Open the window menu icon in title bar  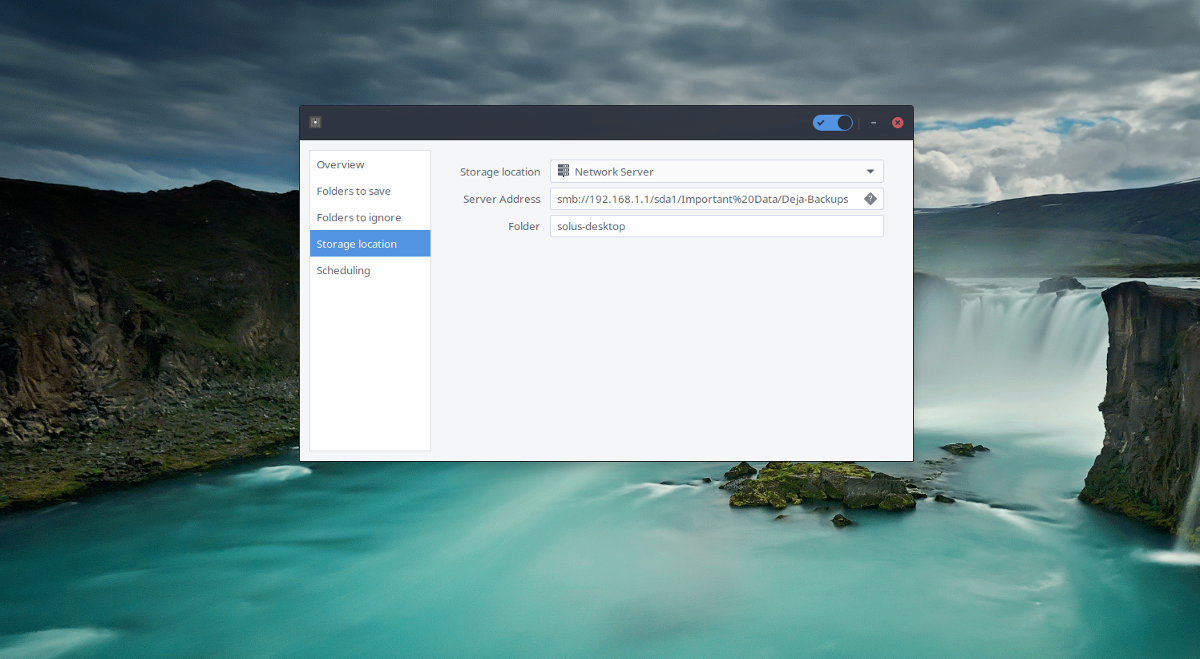[x=315, y=123]
